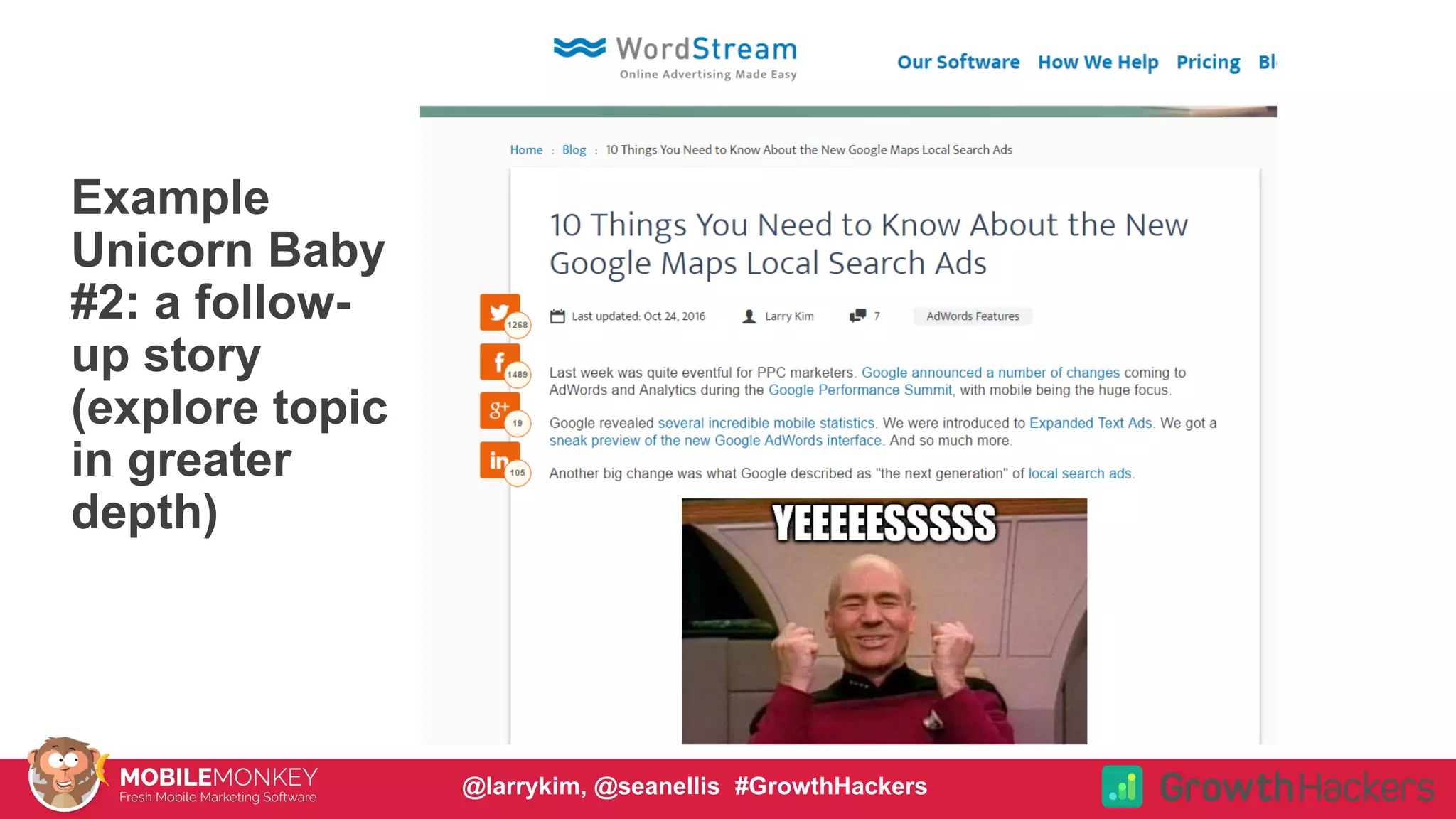
Task: Open the Blog breadcrumb link
Action: [574, 150]
